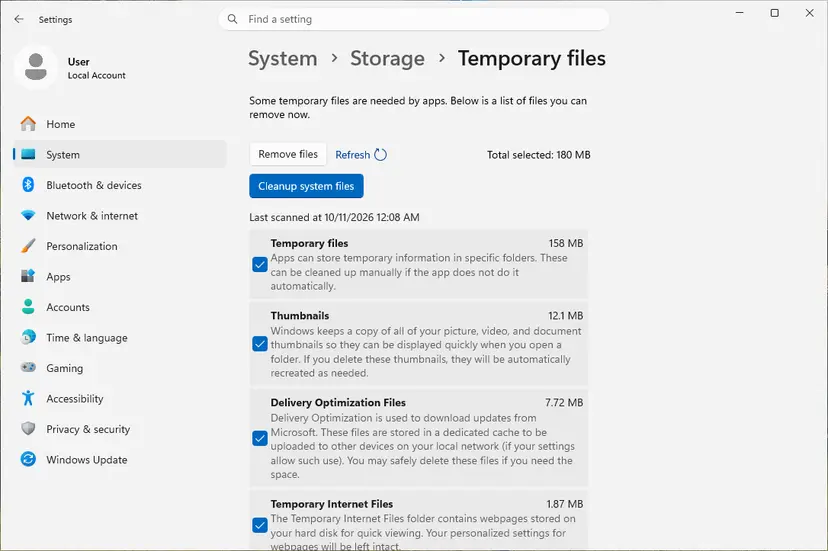
Task: Maximize the Settings window
Action: [775, 13]
